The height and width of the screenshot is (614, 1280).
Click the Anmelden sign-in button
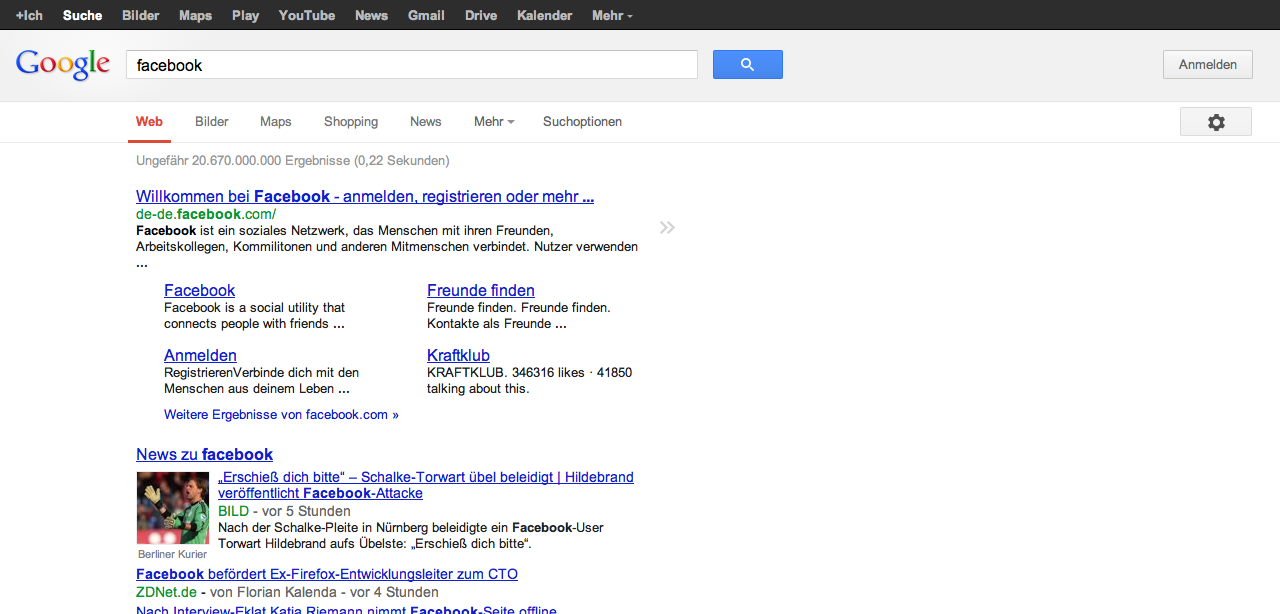pos(1207,65)
